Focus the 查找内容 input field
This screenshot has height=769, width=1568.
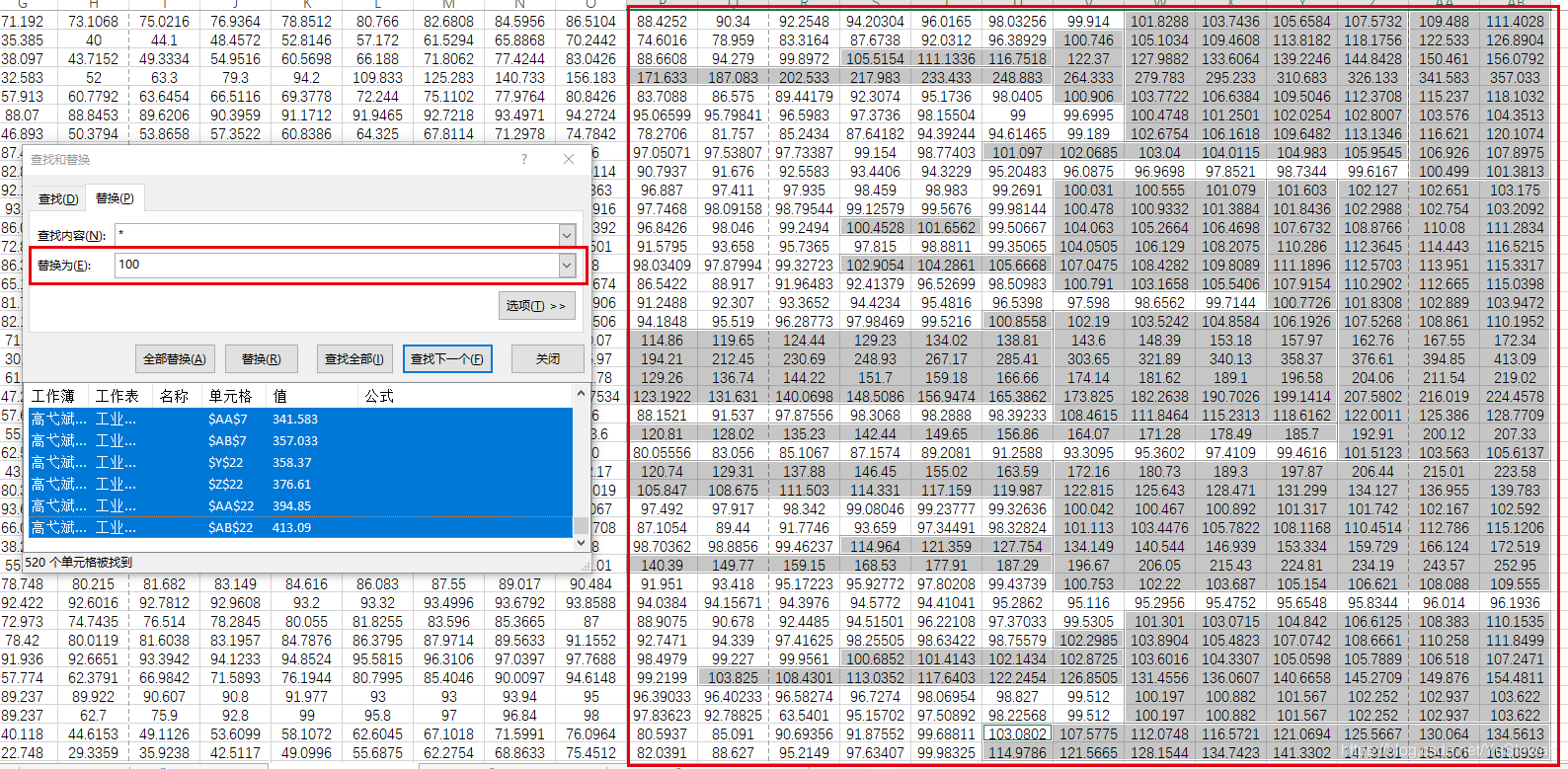(338, 235)
